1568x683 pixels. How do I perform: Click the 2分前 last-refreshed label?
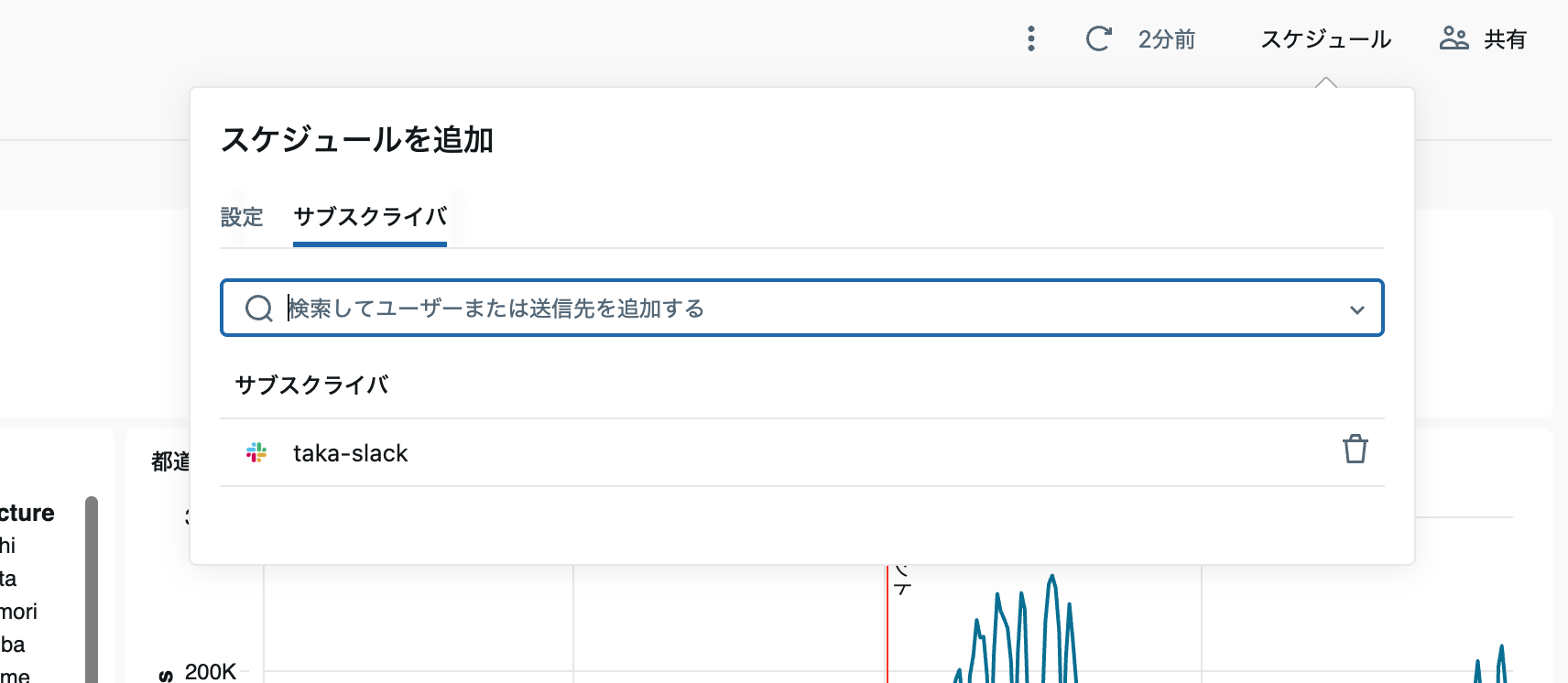pos(1167,39)
